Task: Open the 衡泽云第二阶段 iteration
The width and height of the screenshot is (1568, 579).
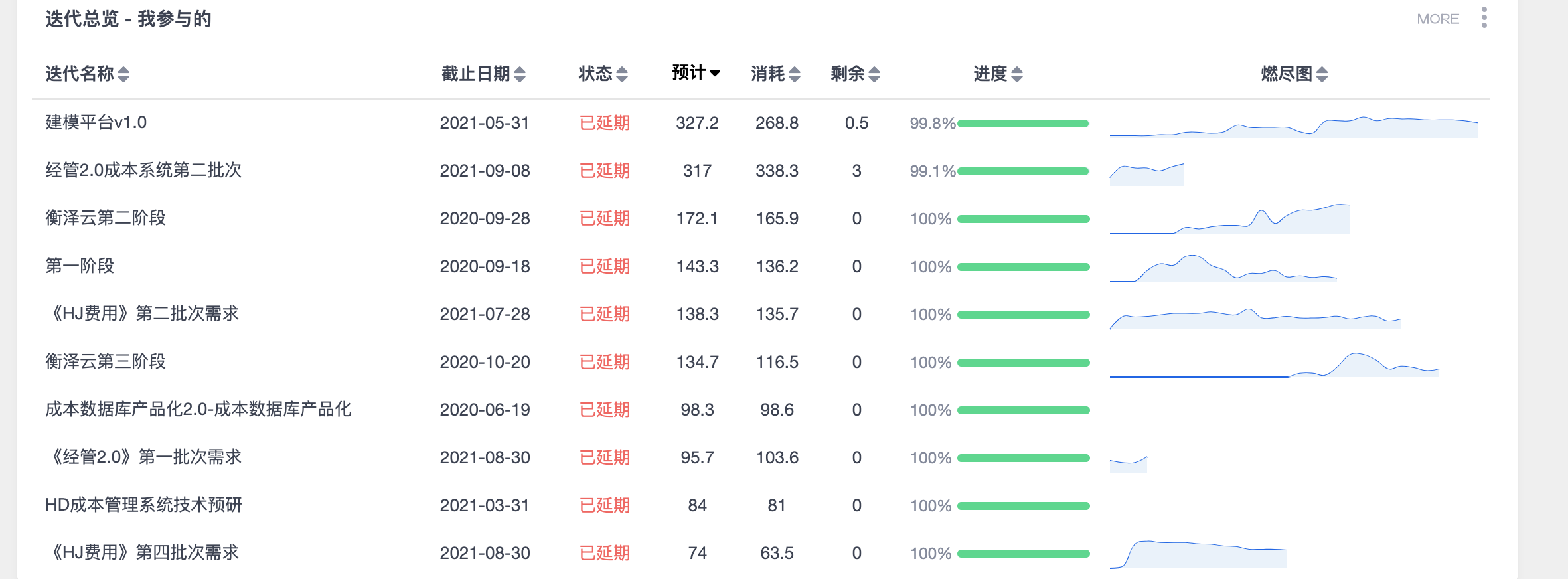Action: [x=106, y=218]
